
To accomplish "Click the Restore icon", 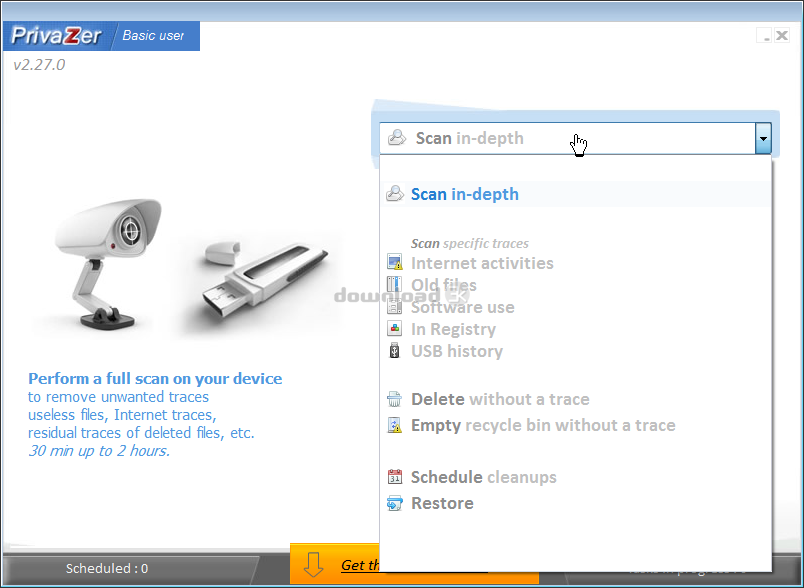I will (x=394, y=503).
